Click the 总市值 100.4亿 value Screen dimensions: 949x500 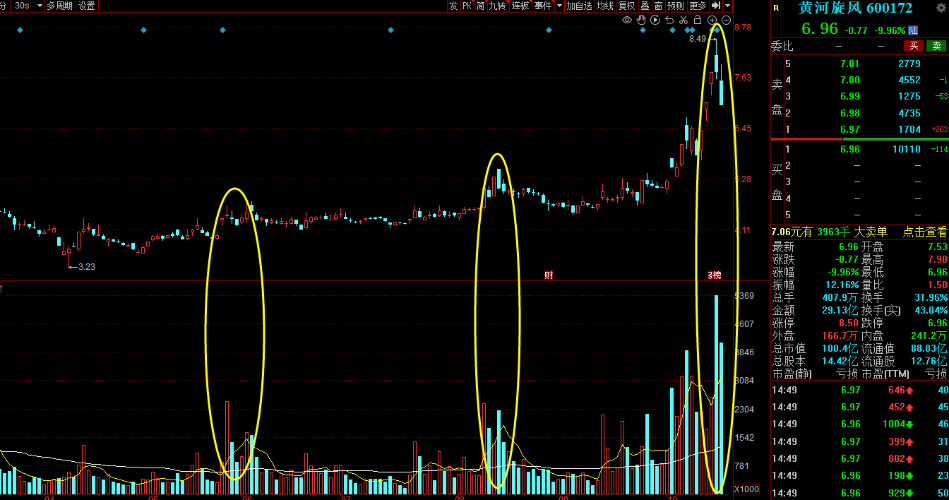coord(839,349)
